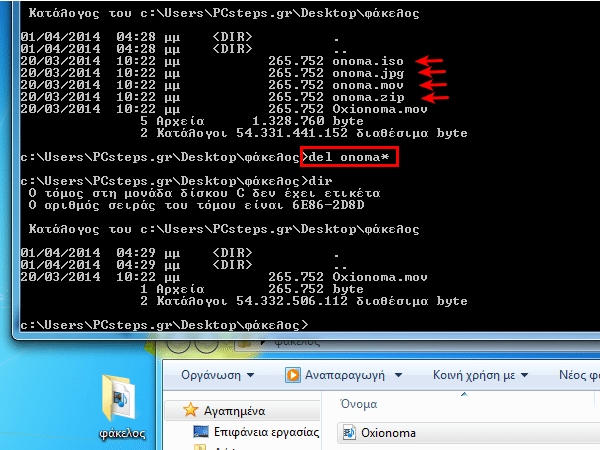Click the first onoma.mov entry in command prompt
600x450 pixels.
click(212, 85)
